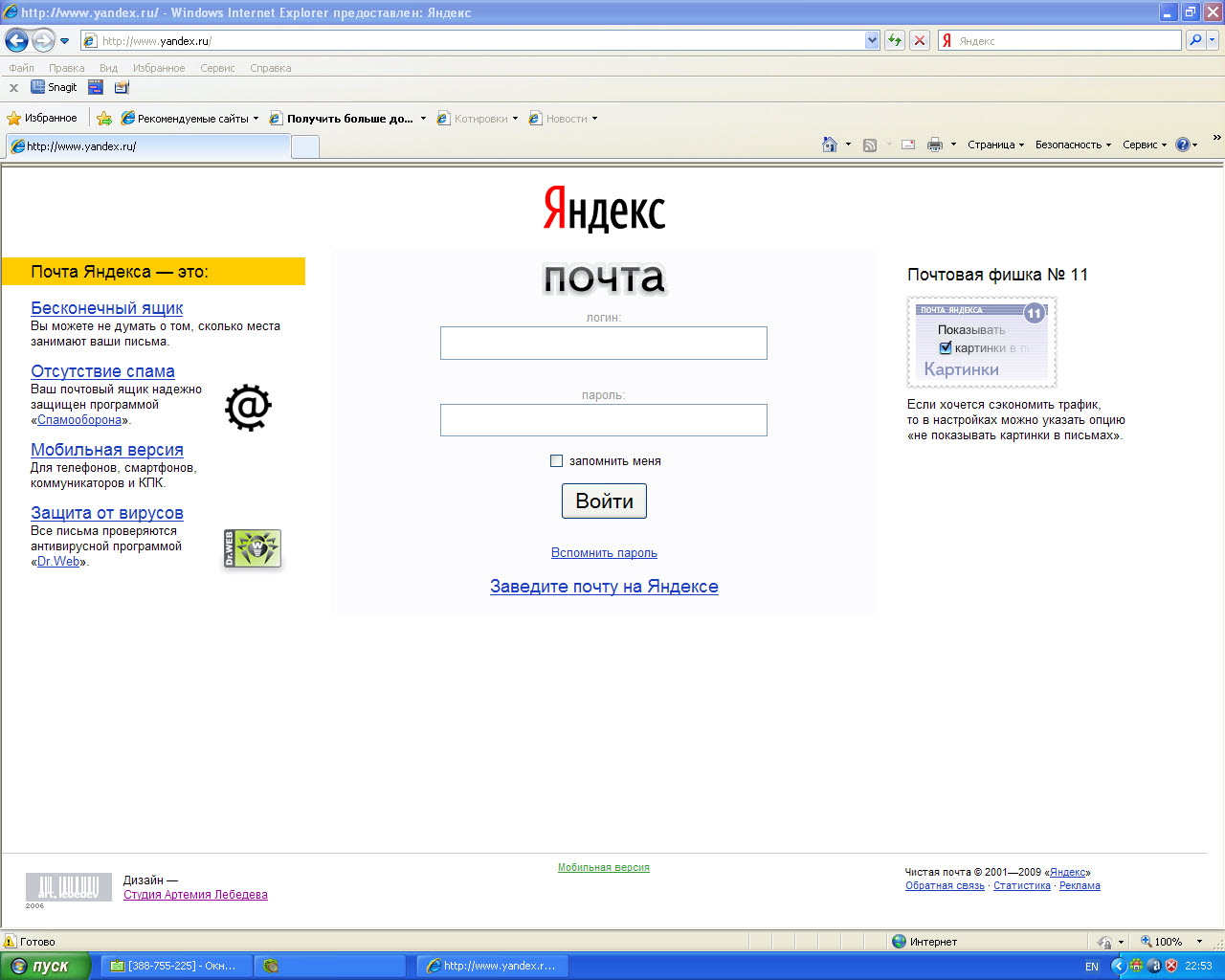Click the tray icon with letter a
The width and height of the screenshot is (1225, 980).
1154,966
